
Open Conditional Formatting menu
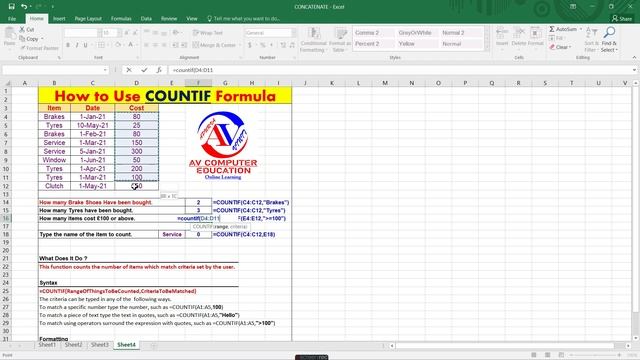pyautogui.click(x=313, y=40)
